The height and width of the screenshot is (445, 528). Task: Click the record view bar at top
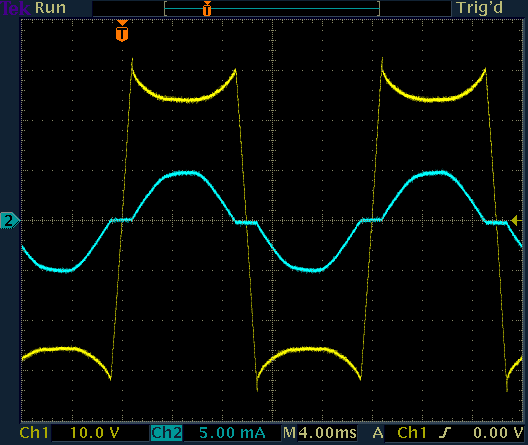272,8
